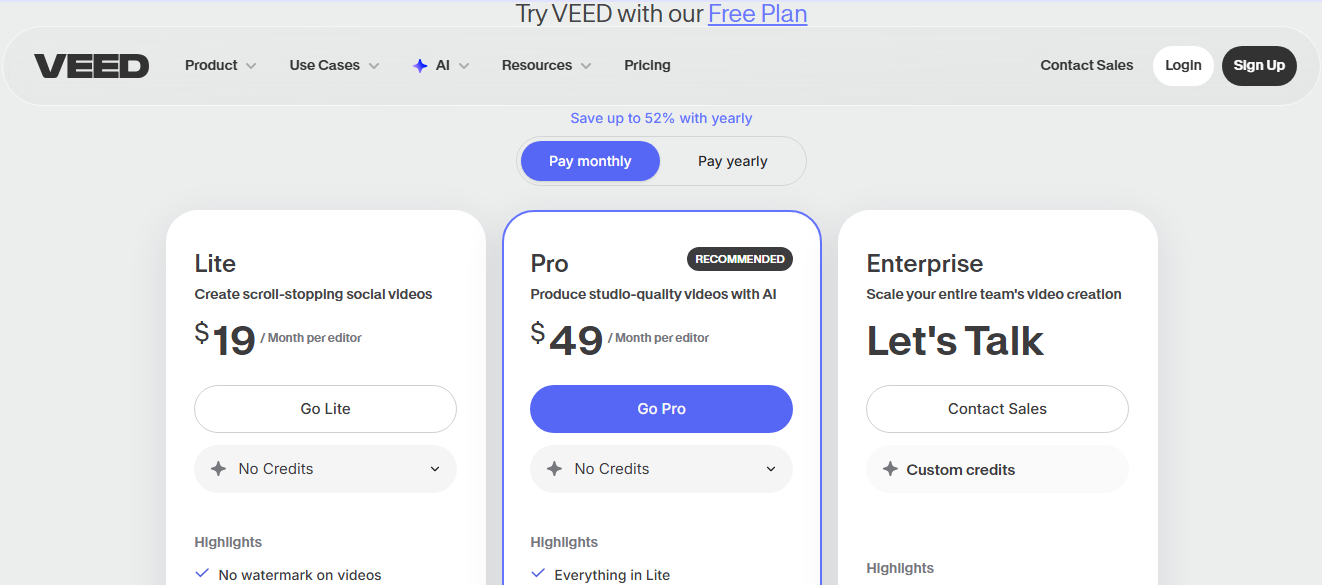
Task: Click the Sign Up button
Action: point(1259,66)
